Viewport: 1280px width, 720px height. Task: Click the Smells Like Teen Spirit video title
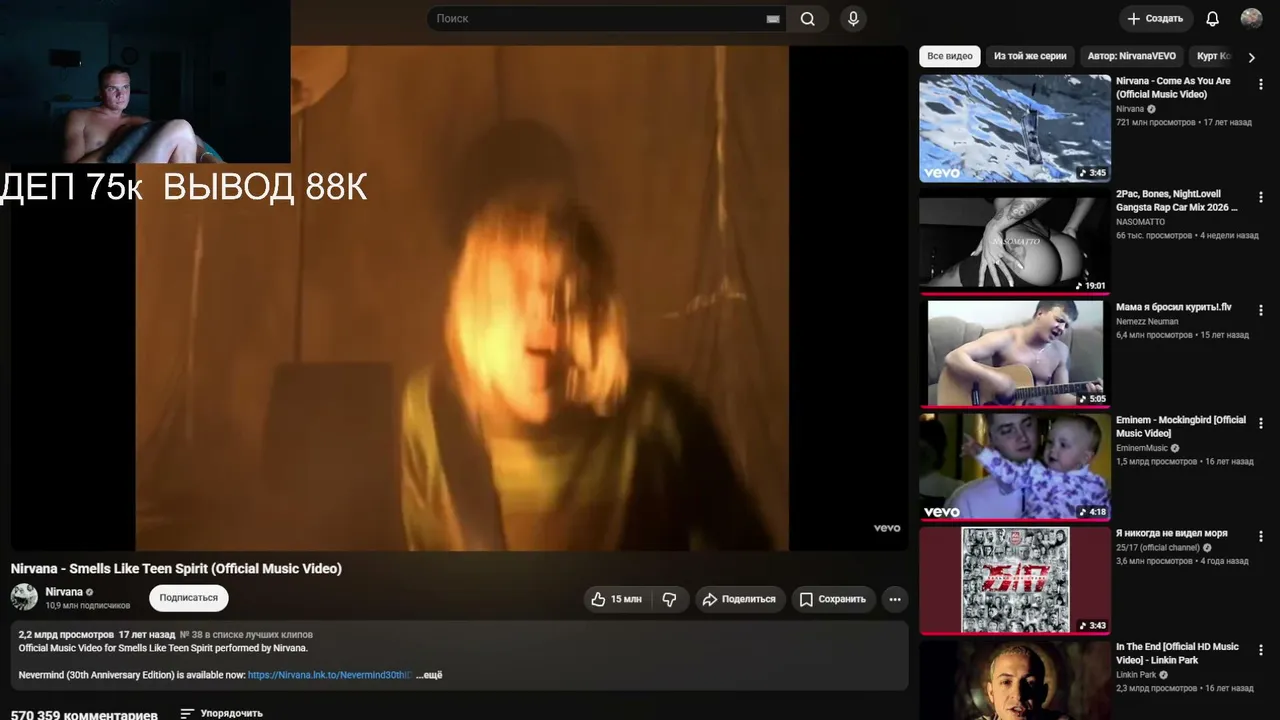pyautogui.click(x=176, y=568)
